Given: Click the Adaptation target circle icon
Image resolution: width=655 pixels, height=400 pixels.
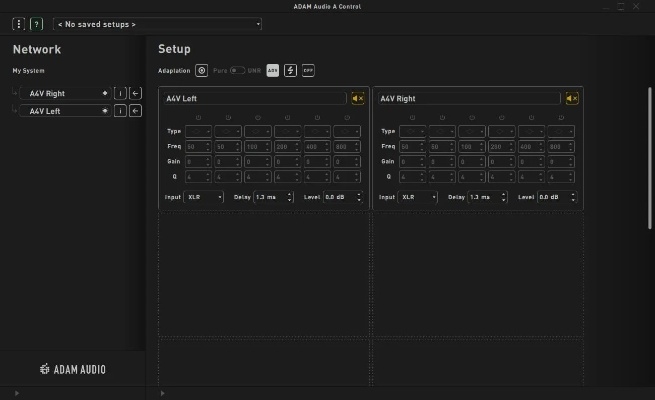Looking at the screenshot, I should click(202, 71).
